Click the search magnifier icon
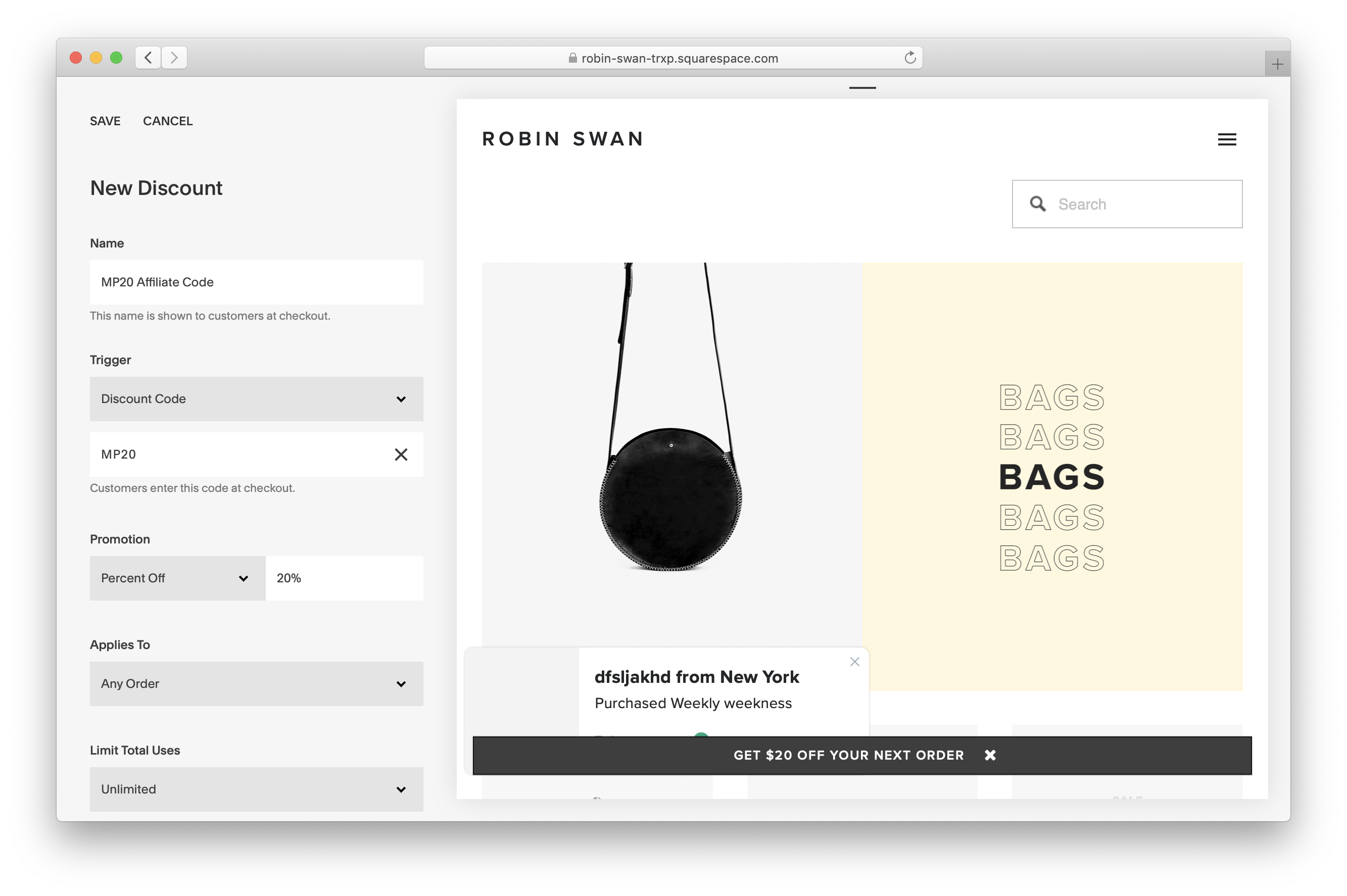 coord(1038,204)
